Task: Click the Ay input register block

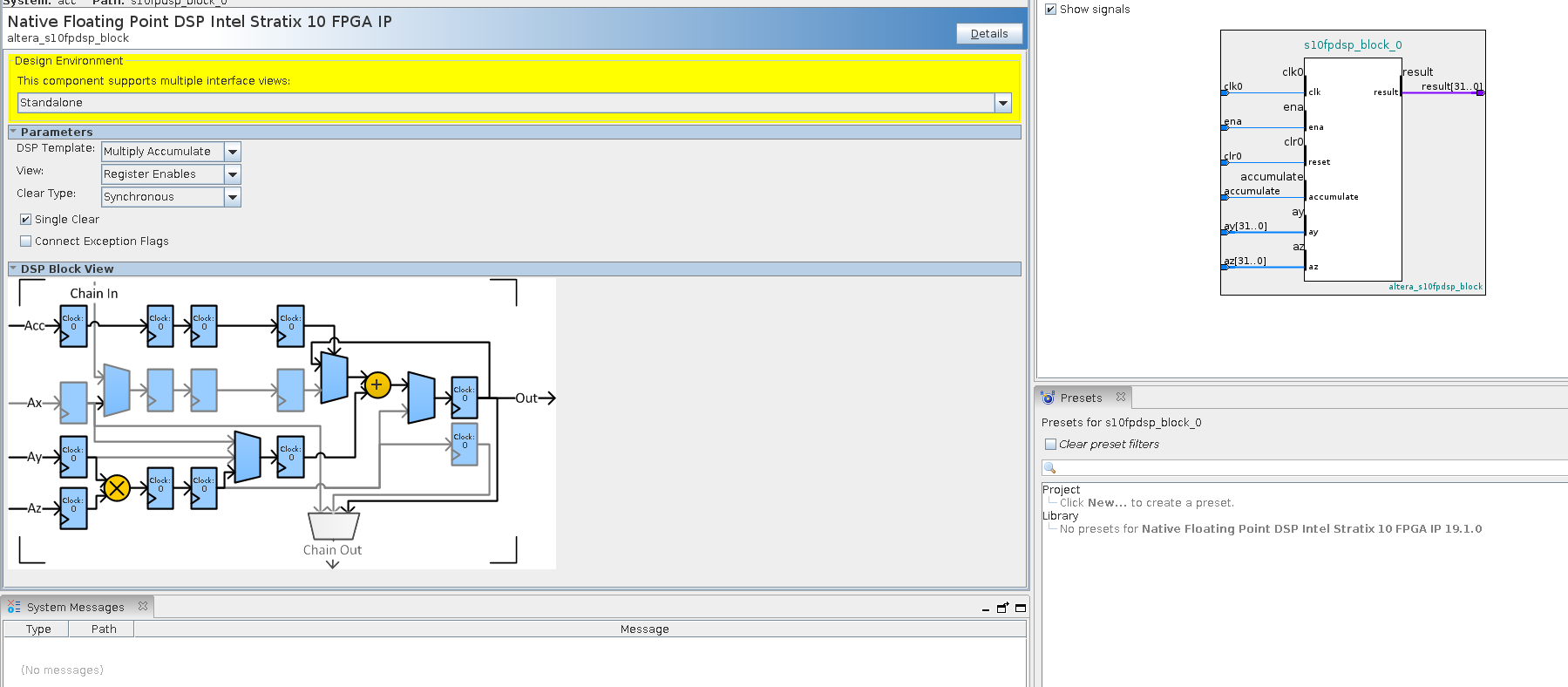Action: pyautogui.click(x=73, y=457)
